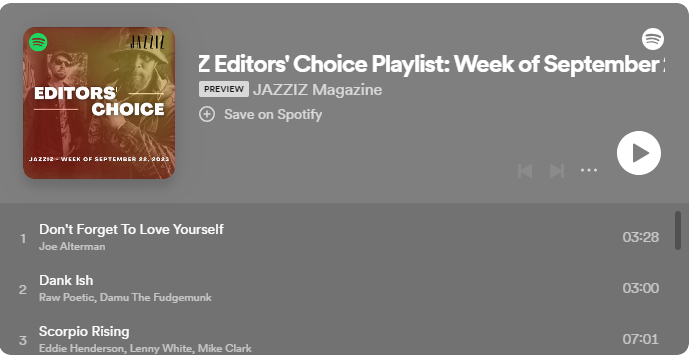Click the green Spotify logo on cover art
The image size is (690, 361).
click(38, 42)
